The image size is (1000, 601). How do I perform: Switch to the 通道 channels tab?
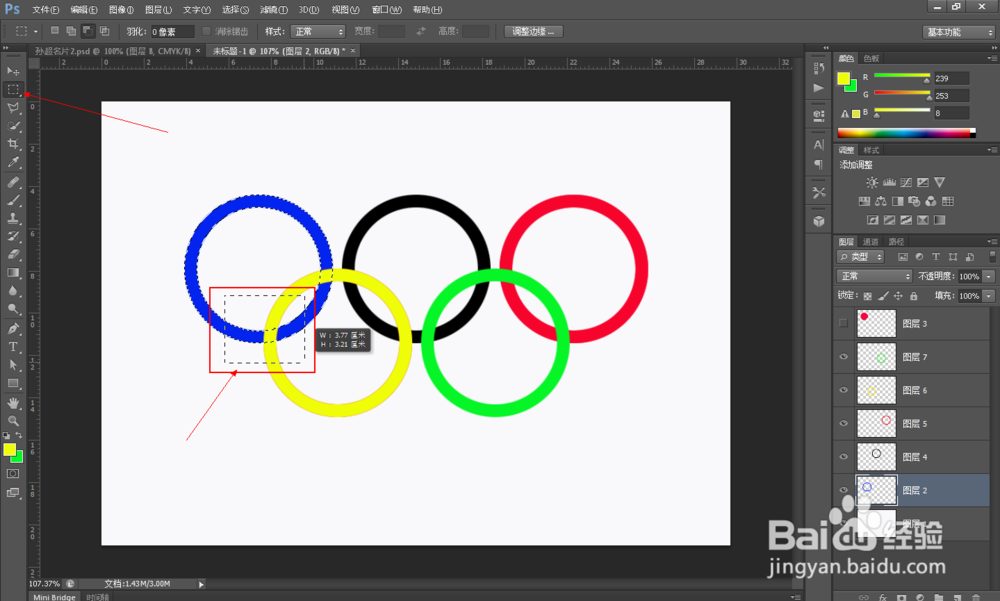(x=871, y=242)
